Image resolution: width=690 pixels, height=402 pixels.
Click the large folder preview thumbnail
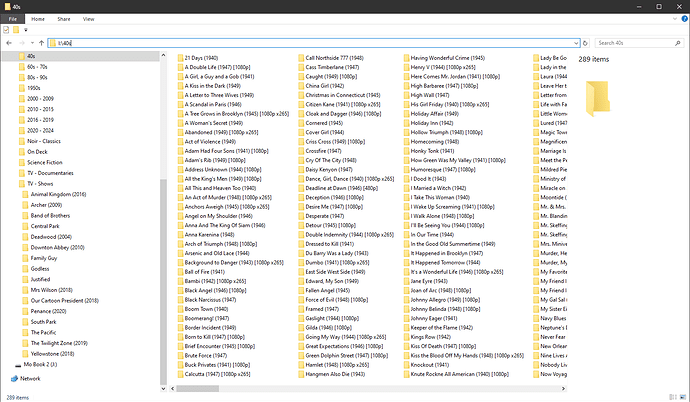597,98
